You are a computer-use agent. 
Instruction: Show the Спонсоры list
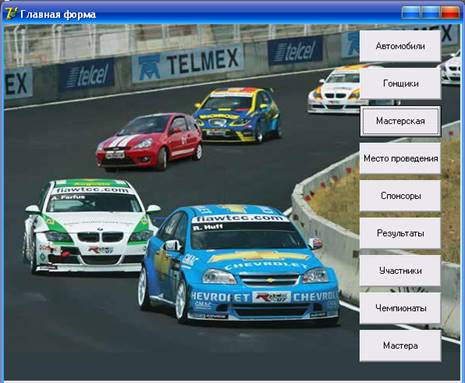click(x=400, y=196)
